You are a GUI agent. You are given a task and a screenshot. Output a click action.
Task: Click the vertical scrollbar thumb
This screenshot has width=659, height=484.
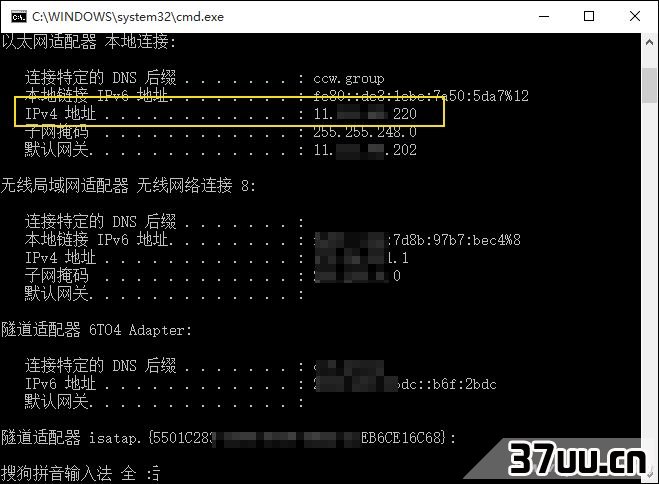click(x=649, y=86)
